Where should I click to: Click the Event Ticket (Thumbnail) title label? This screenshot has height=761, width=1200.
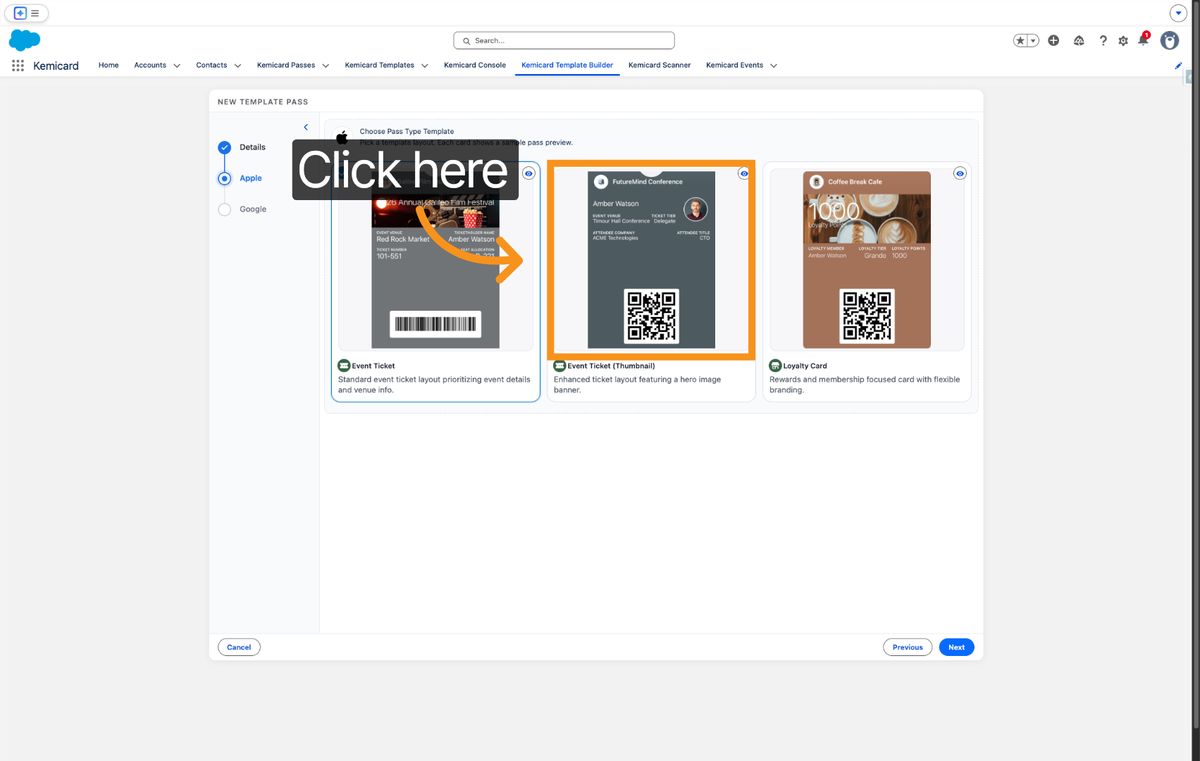[611, 366]
